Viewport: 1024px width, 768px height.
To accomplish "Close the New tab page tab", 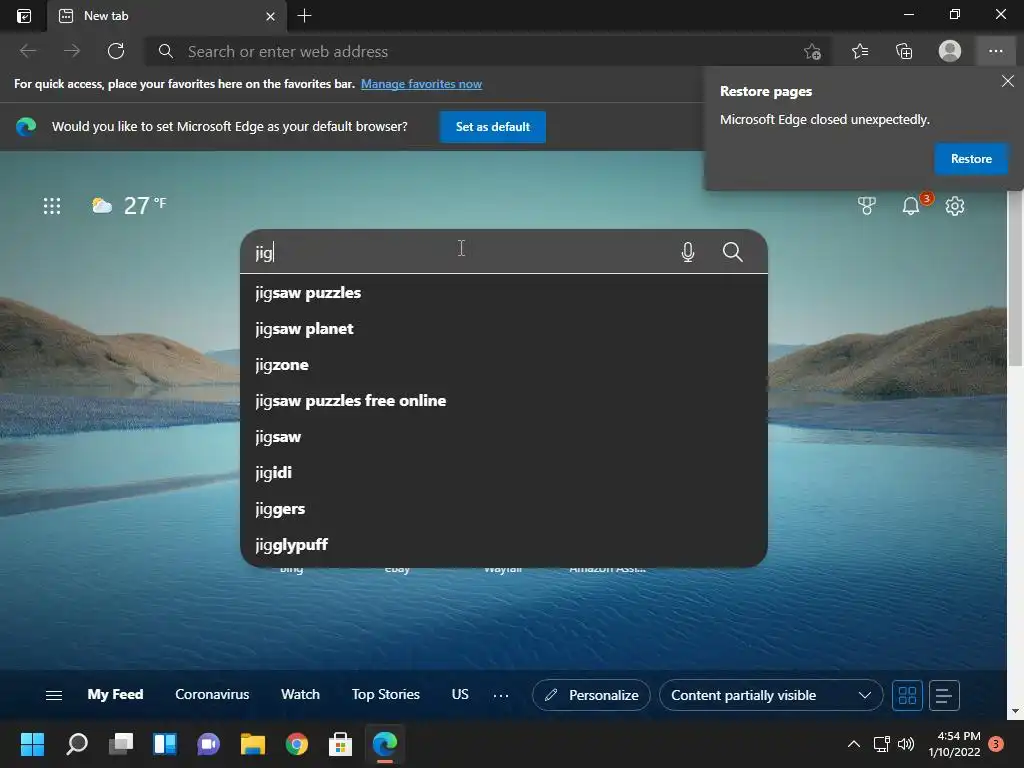I will (x=270, y=16).
